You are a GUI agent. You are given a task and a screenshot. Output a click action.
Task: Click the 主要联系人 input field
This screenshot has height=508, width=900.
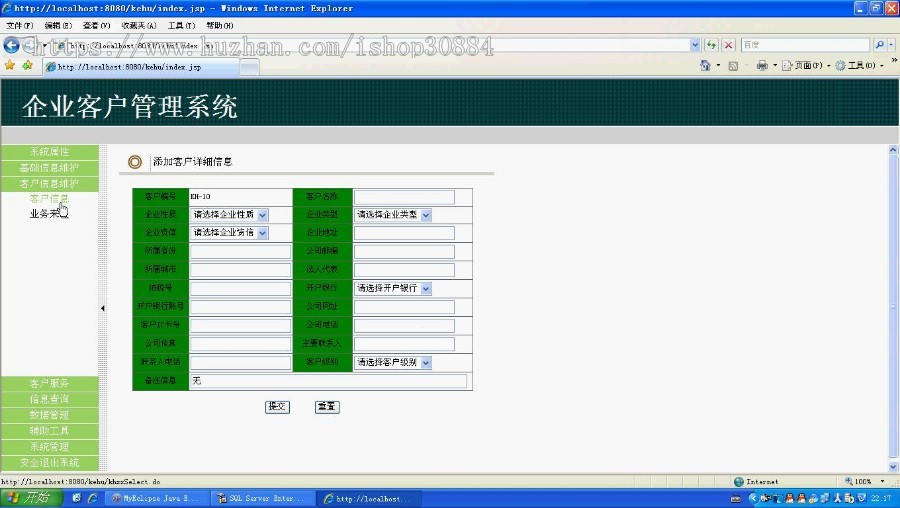(x=404, y=344)
